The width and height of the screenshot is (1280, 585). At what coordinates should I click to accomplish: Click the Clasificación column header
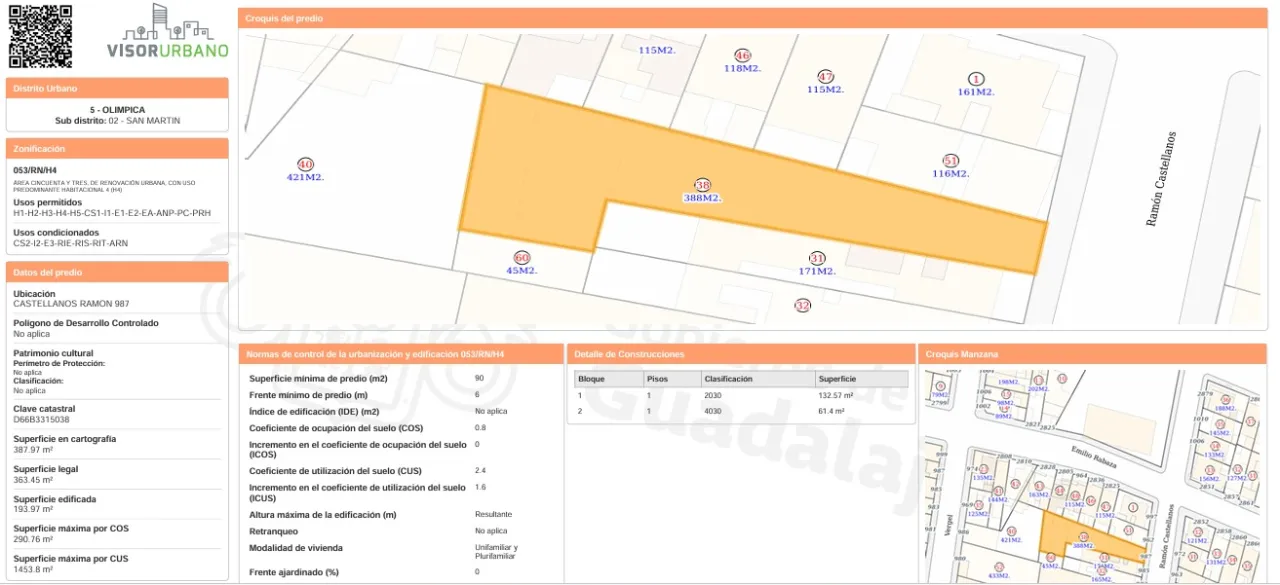pyautogui.click(x=757, y=379)
